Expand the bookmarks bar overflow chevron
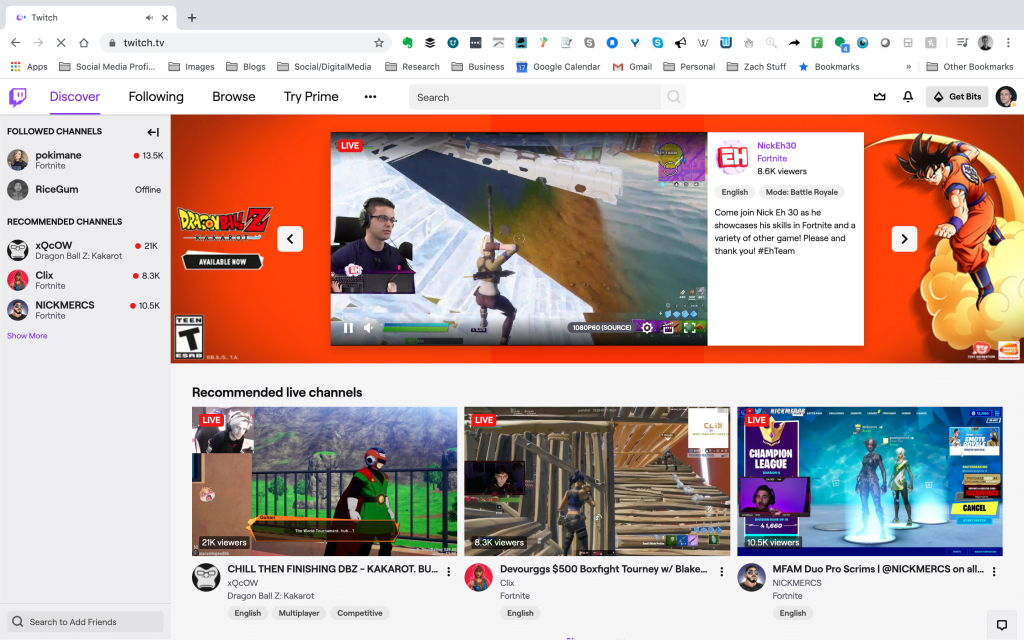 click(x=908, y=67)
